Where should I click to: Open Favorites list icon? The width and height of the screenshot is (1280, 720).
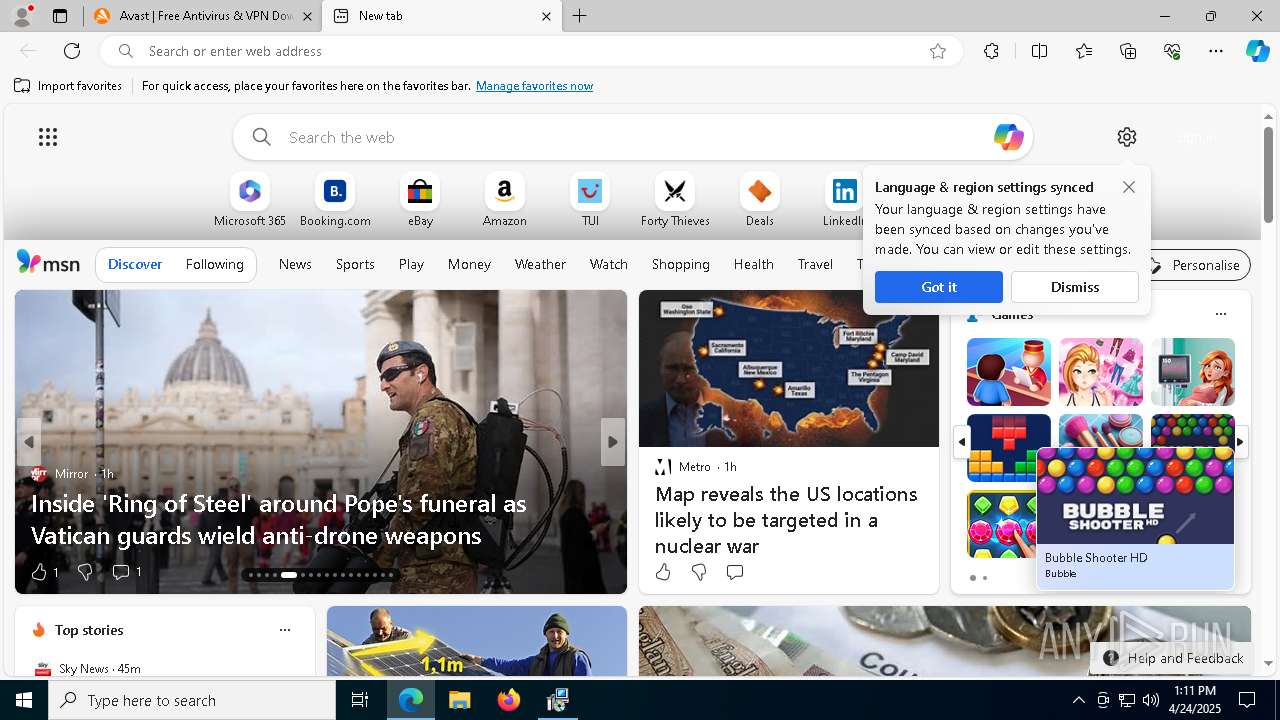pos(1084,51)
